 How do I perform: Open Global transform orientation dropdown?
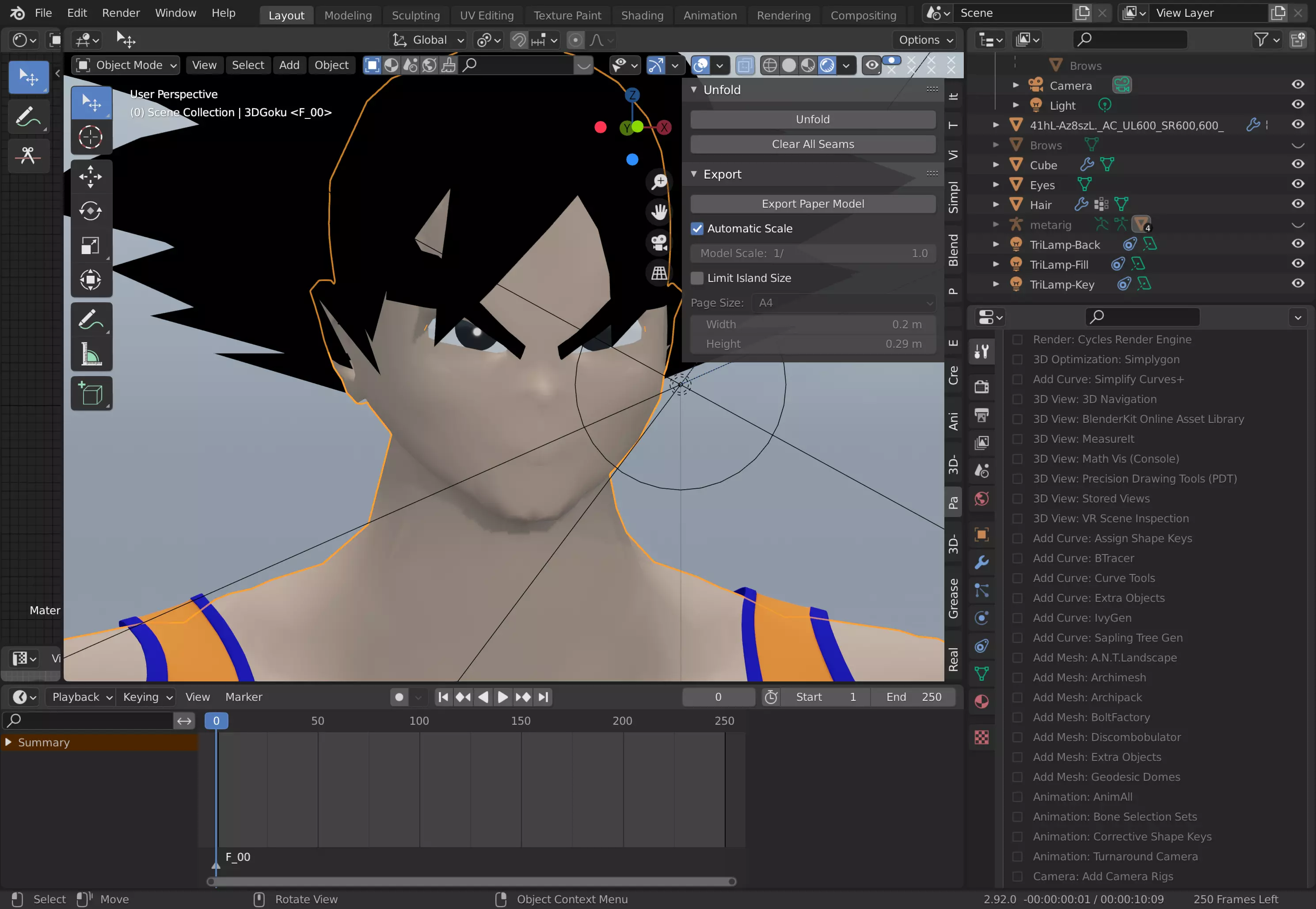click(428, 40)
